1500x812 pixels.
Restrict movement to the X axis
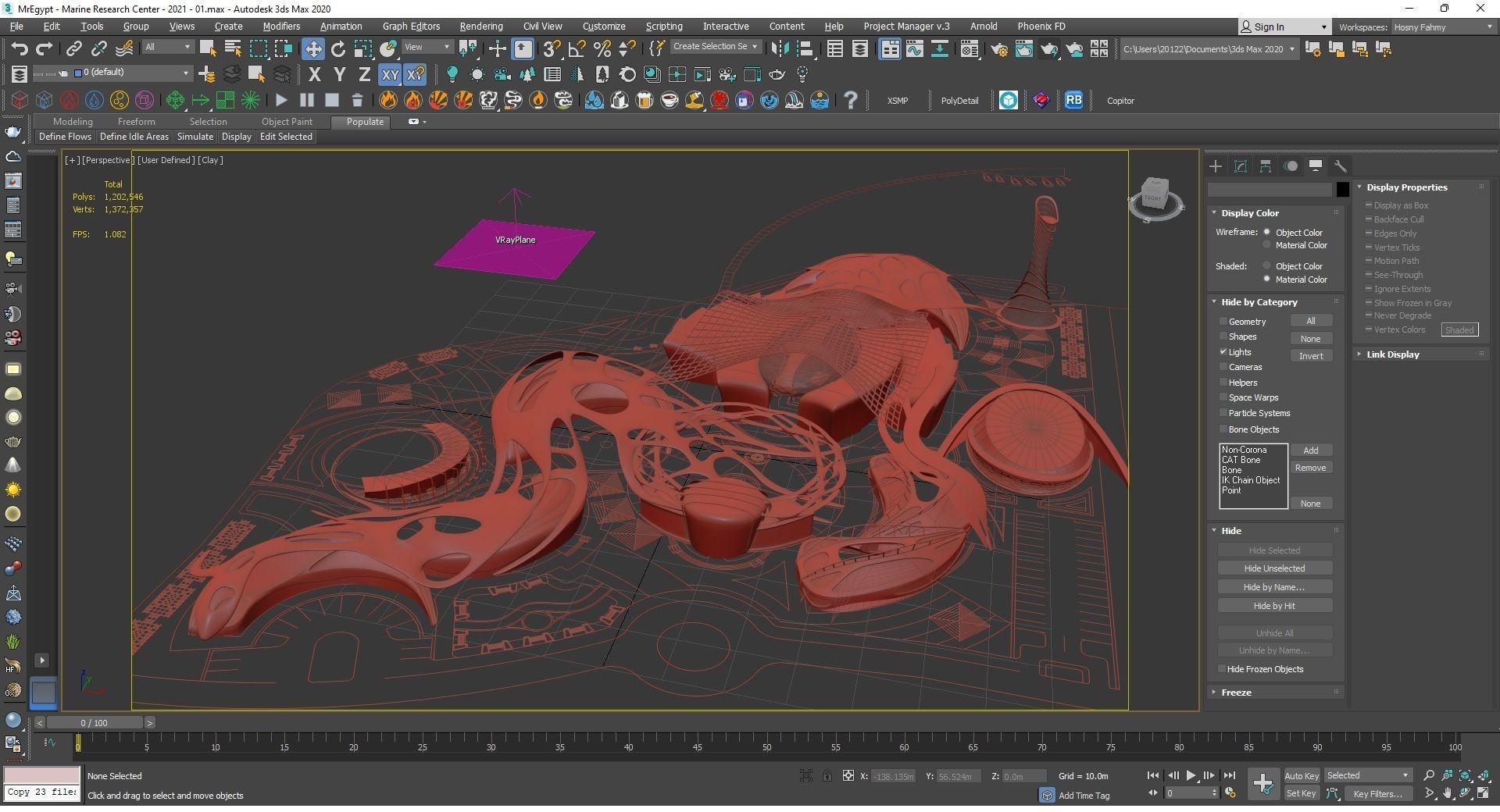(314, 74)
